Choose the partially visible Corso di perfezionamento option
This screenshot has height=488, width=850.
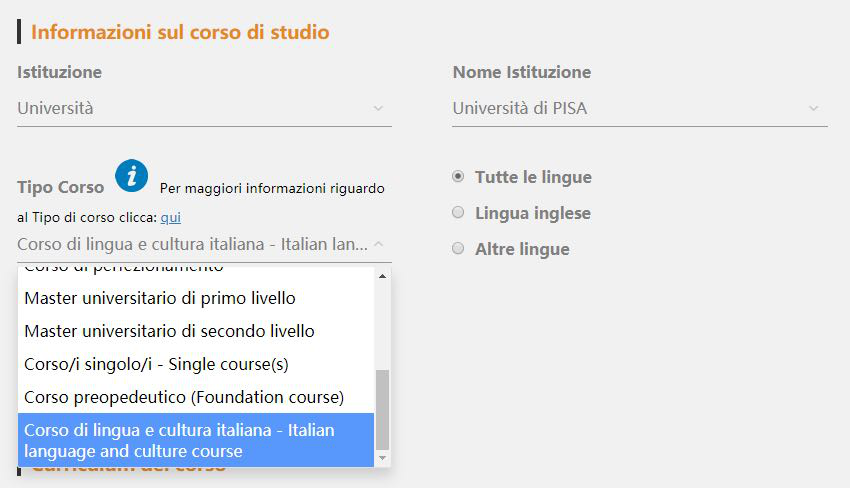[124, 270]
